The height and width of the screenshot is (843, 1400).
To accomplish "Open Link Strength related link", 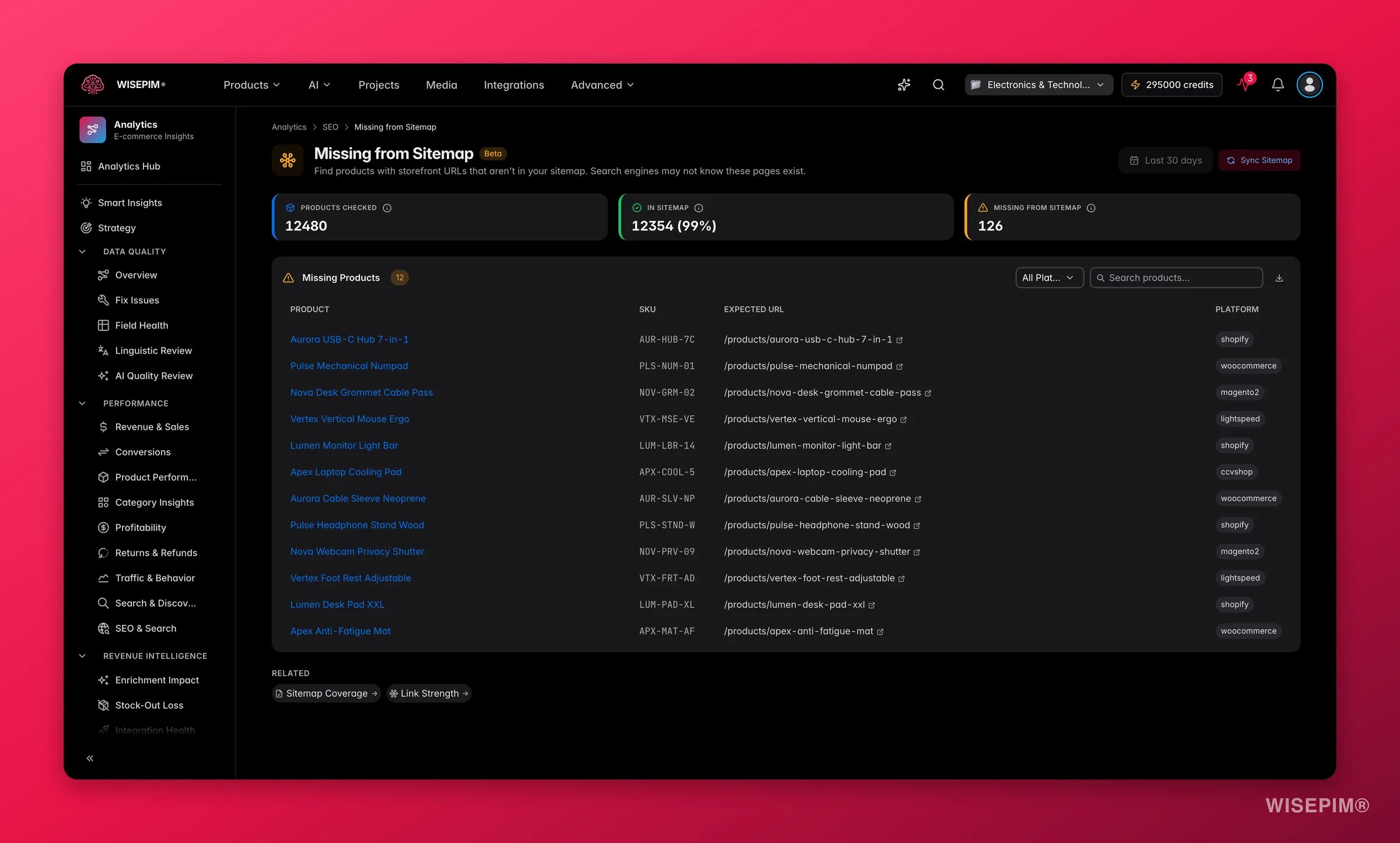I will pyautogui.click(x=429, y=693).
